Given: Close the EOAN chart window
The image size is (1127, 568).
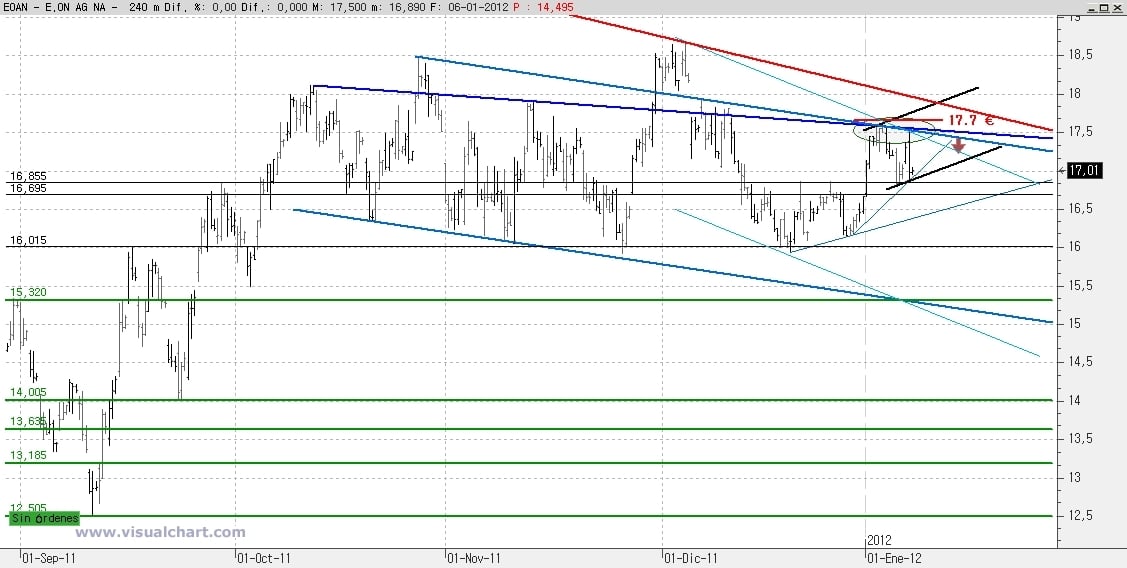Looking at the screenshot, I should tap(1118, 6).
